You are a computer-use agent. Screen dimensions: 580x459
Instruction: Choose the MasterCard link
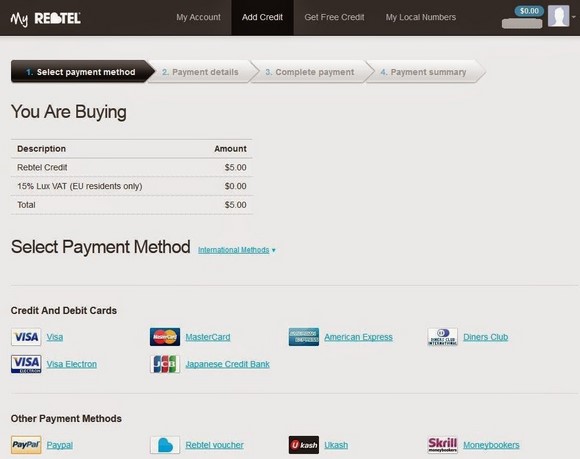coord(208,337)
